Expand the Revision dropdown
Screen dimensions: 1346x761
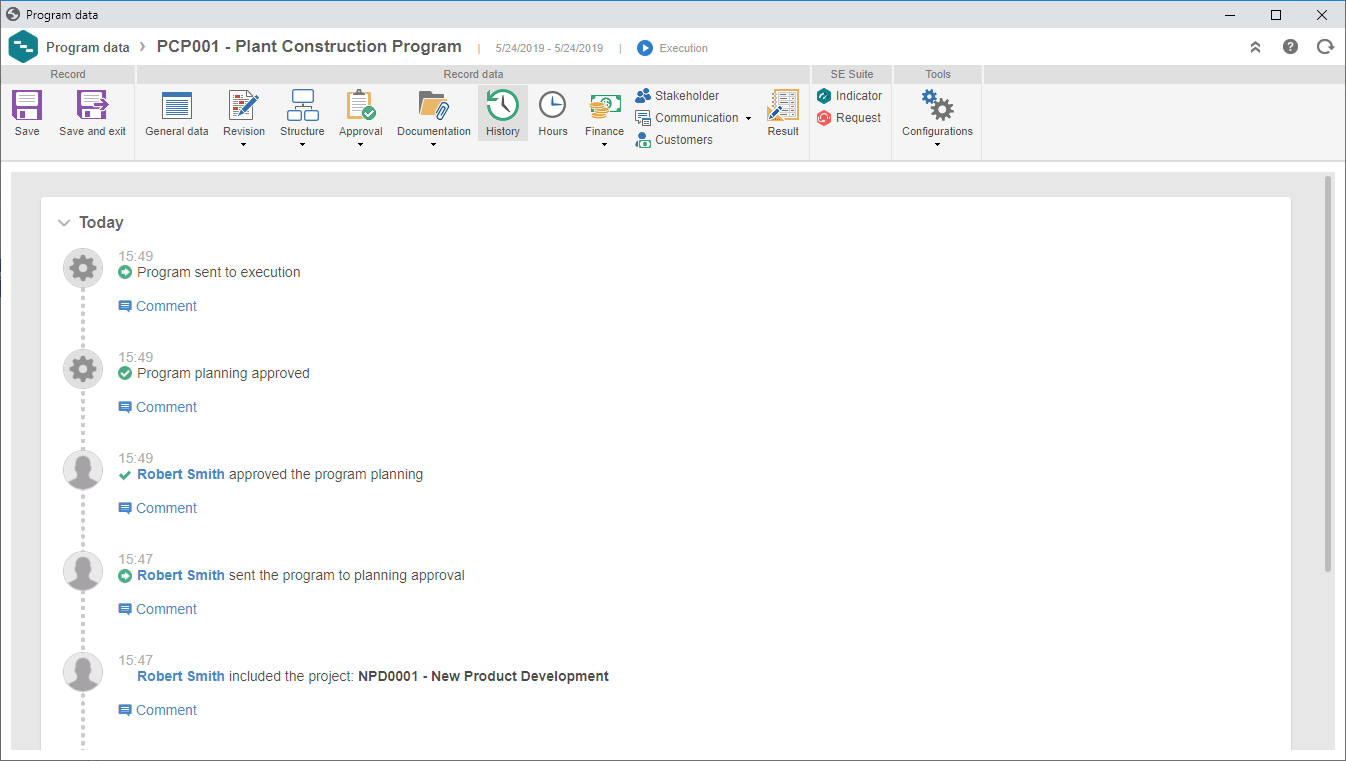click(244, 145)
